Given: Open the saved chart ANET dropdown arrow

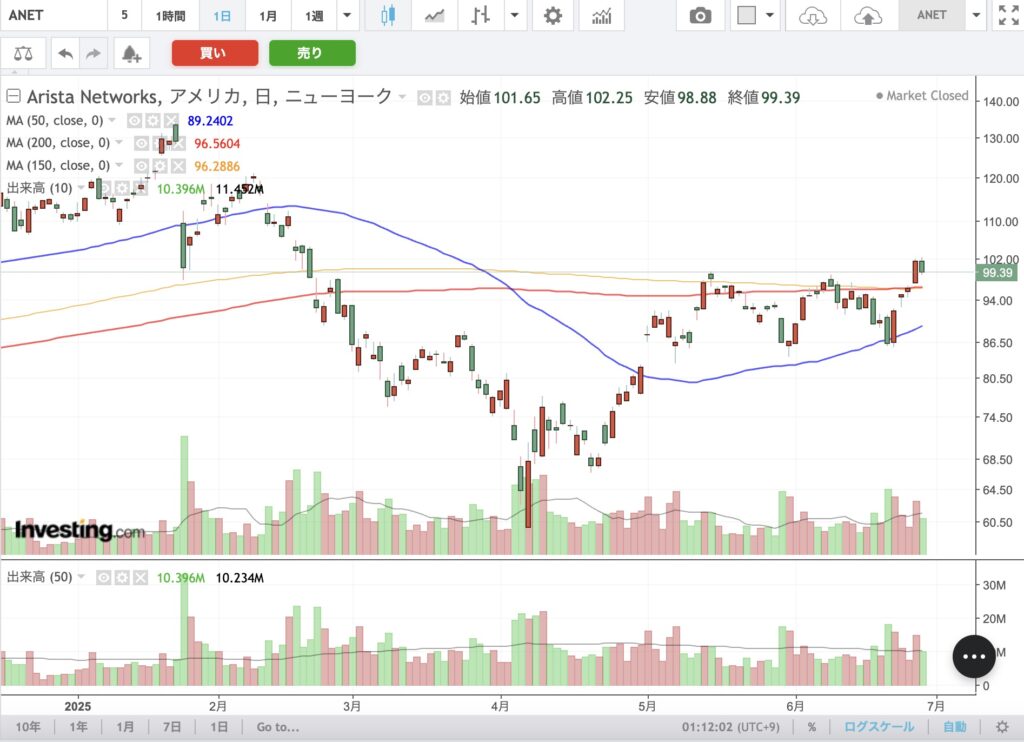Looking at the screenshot, I should [x=976, y=16].
